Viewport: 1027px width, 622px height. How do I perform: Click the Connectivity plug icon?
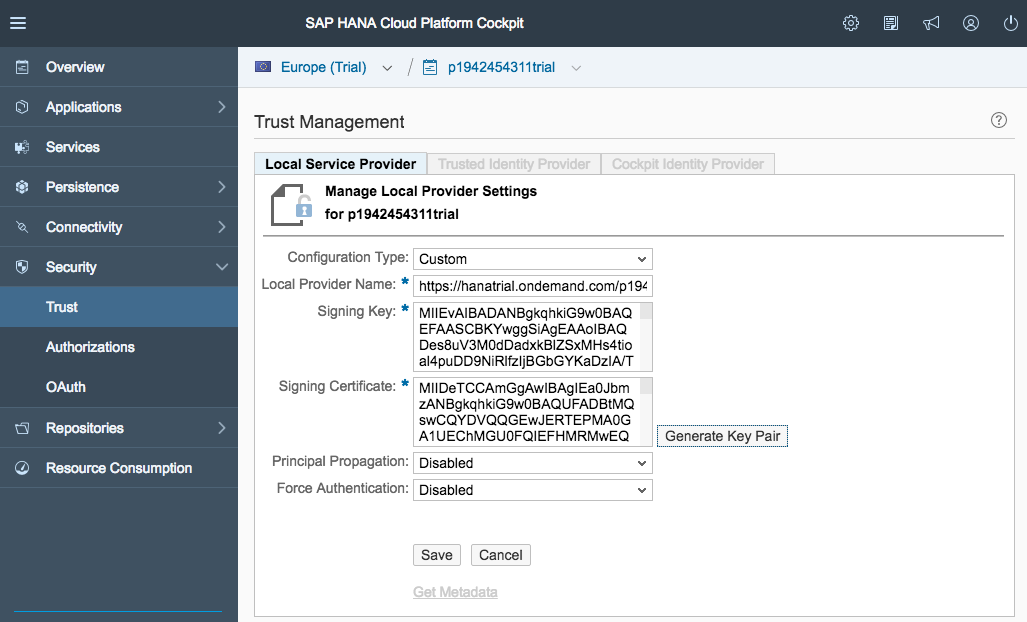coord(22,227)
